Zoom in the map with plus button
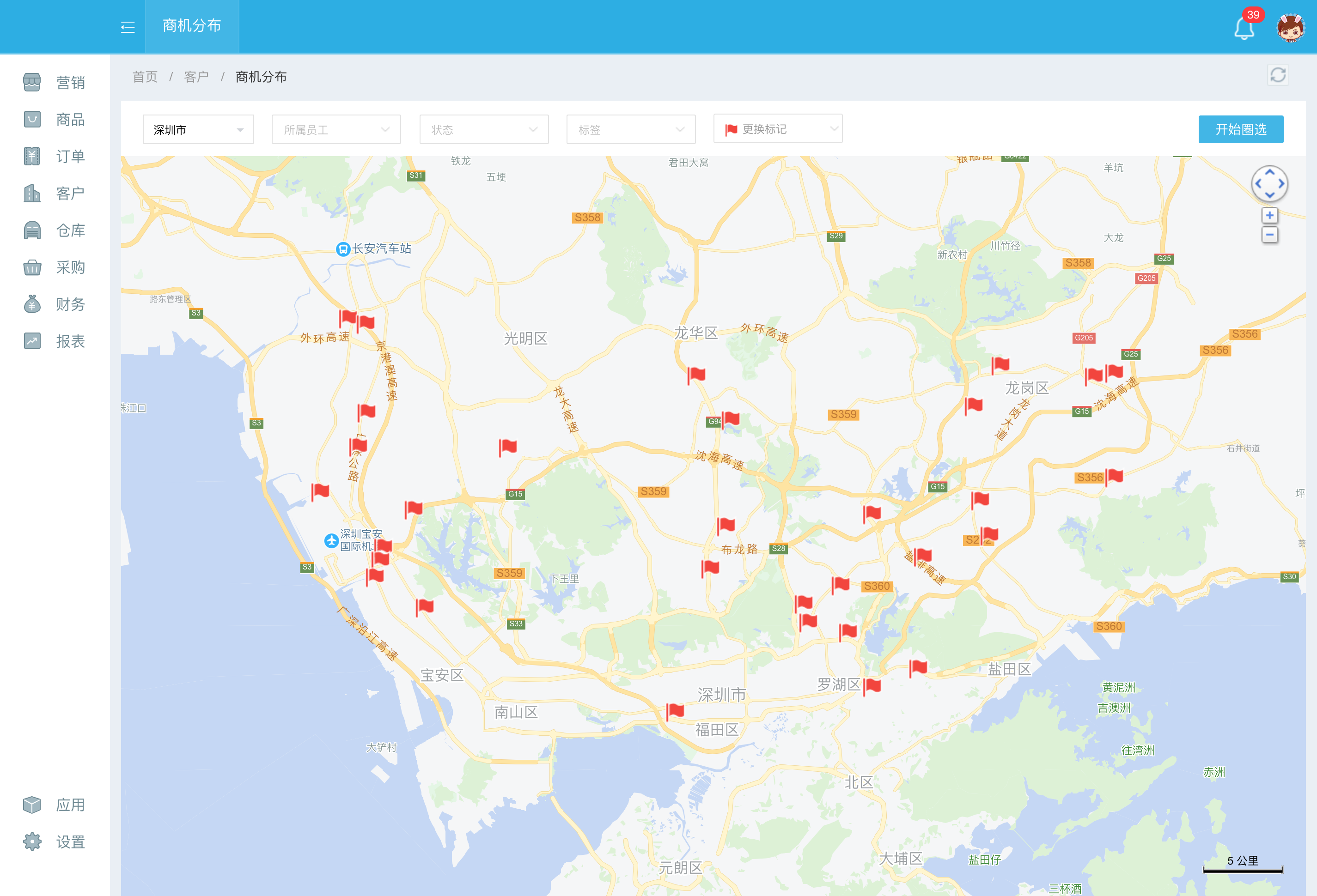 pyautogui.click(x=1269, y=215)
